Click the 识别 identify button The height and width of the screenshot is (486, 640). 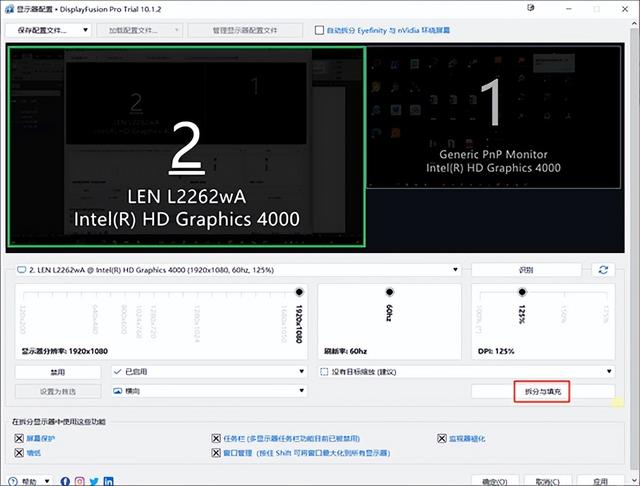click(526, 270)
